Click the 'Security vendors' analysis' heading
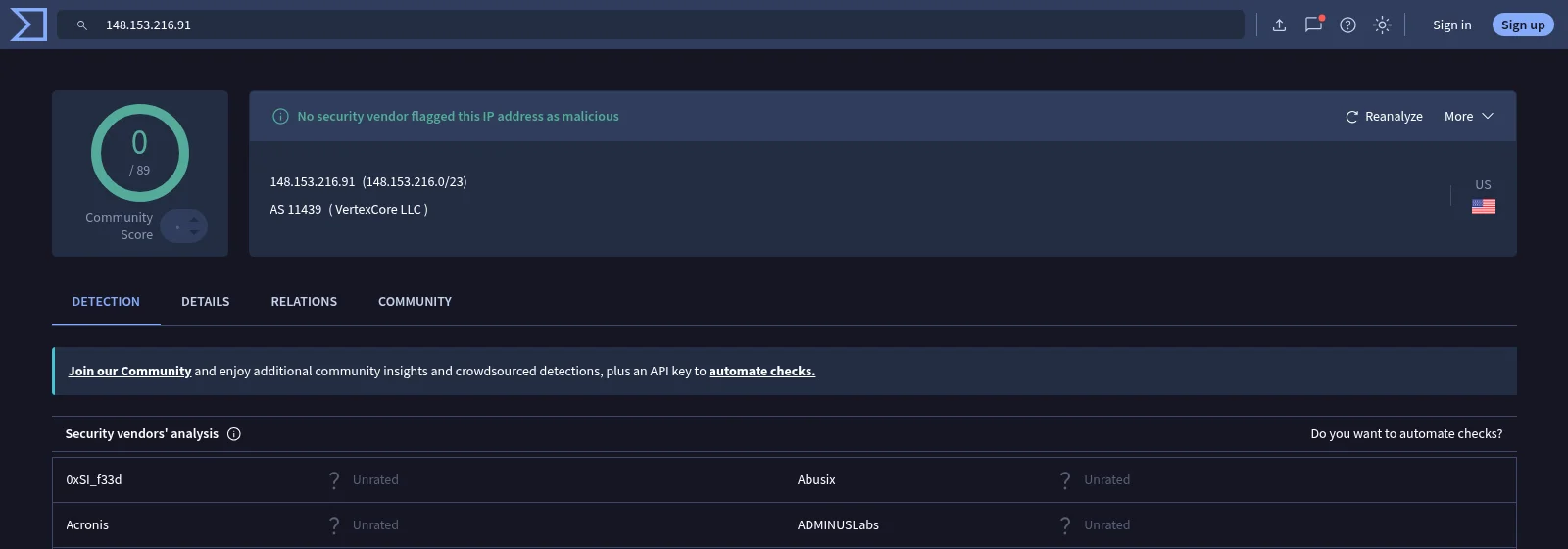The height and width of the screenshot is (549, 1568). [142, 433]
